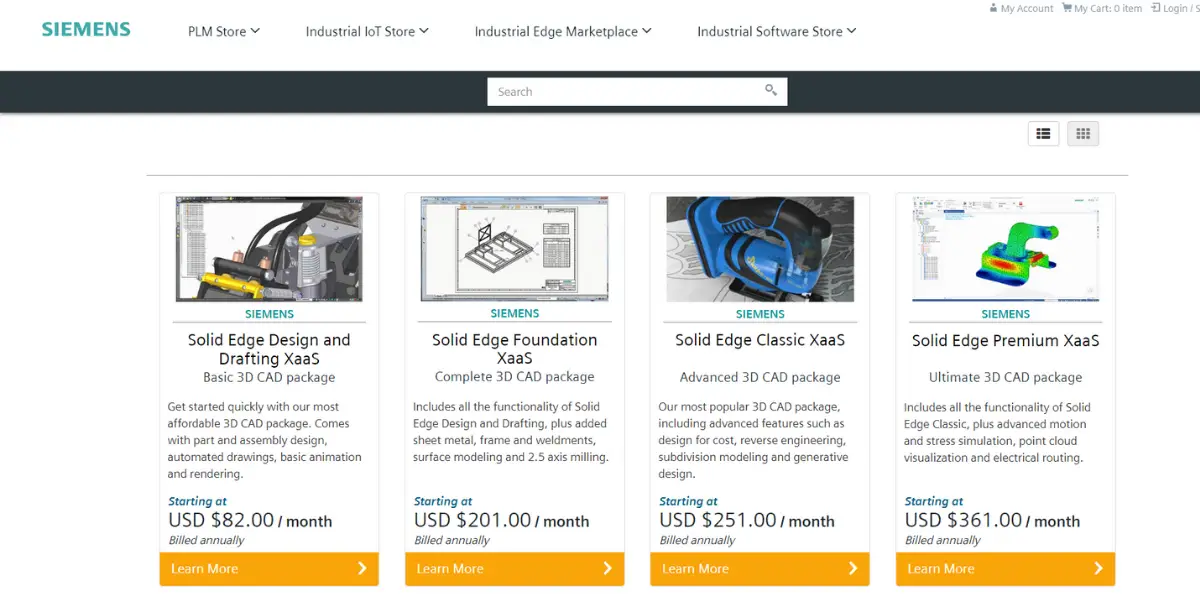The height and width of the screenshot is (600, 1200).
Task: Select the USD $82.00 / month price
Action: 250,520
